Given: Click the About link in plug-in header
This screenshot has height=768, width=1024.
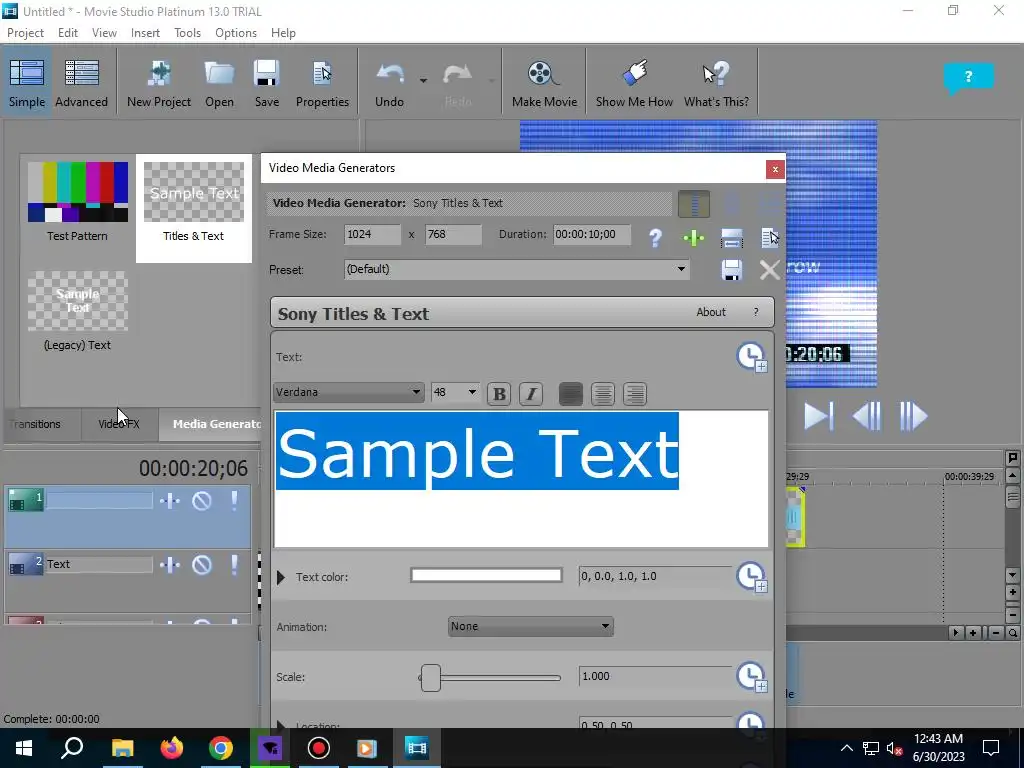Looking at the screenshot, I should point(711,312).
